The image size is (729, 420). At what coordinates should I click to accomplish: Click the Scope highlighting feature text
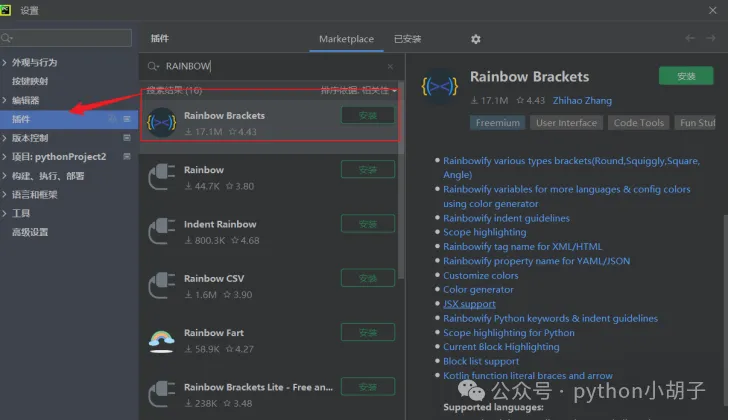tap(484, 232)
